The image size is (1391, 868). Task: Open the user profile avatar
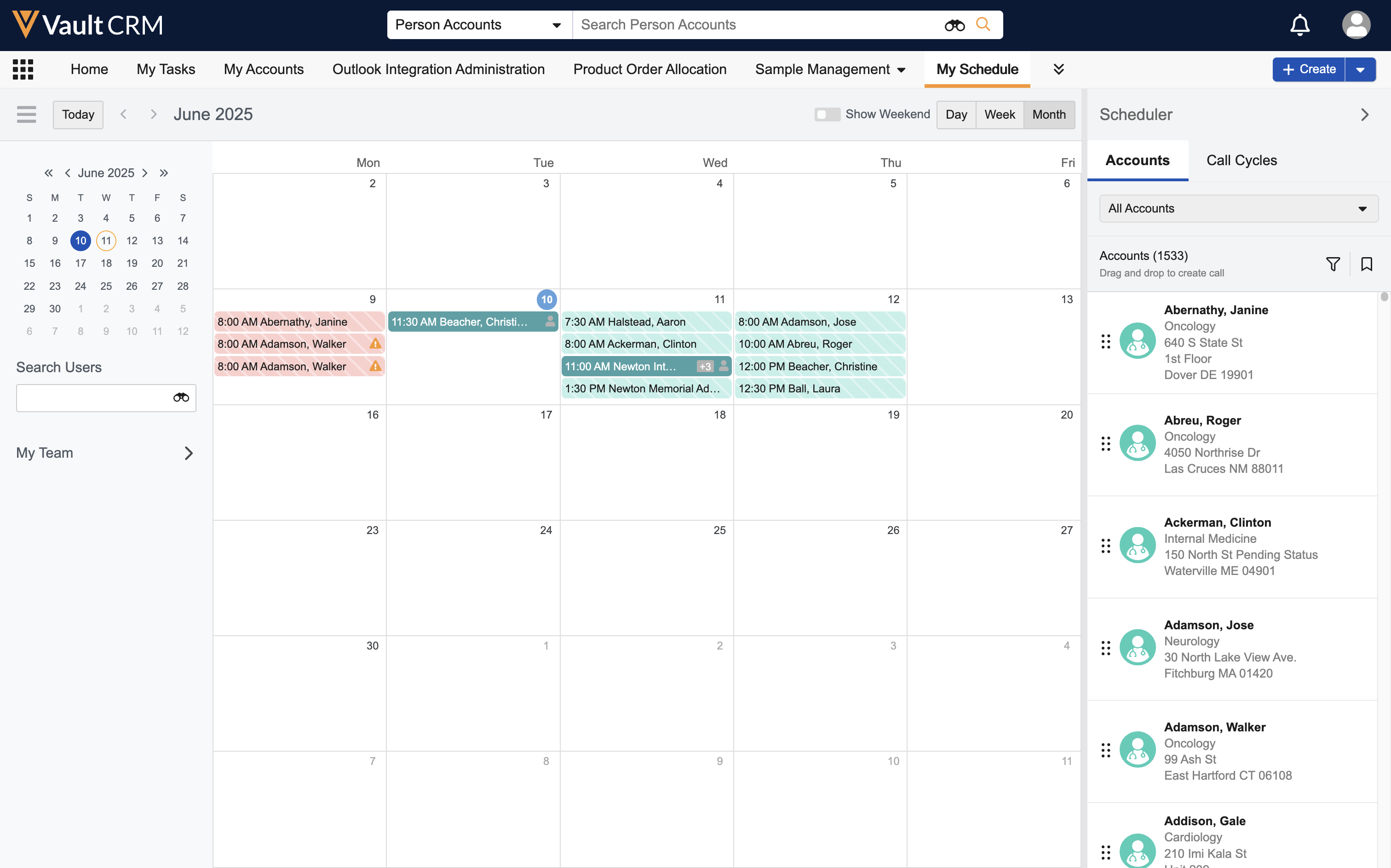(1356, 25)
